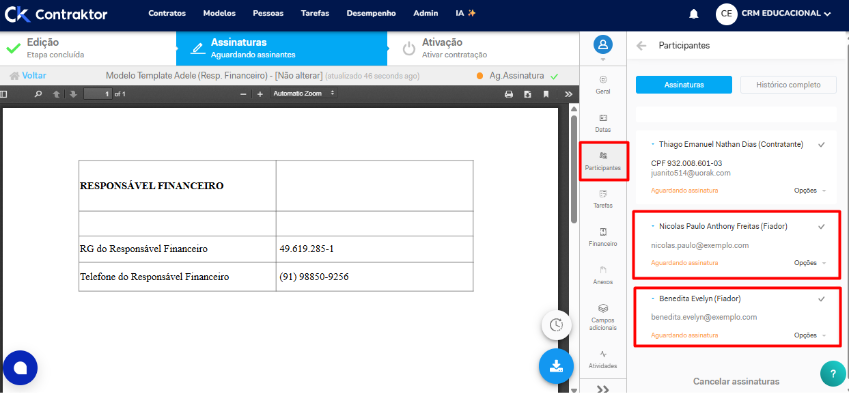Click the phone value (91) 98850-9256
The height and width of the screenshot is (393, 849).
pos(314,277)
